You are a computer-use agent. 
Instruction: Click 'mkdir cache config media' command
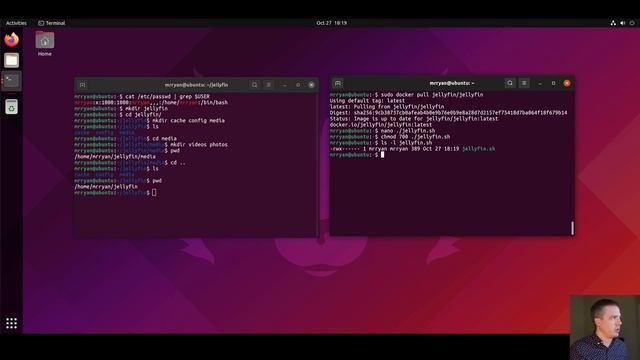click(188, 121)
